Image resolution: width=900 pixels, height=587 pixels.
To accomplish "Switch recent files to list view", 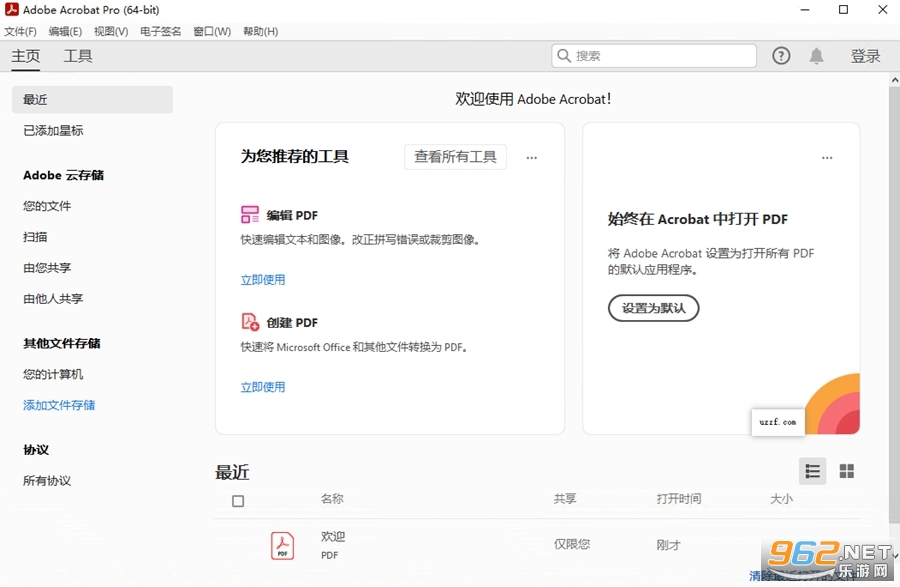I will point(812,471).
